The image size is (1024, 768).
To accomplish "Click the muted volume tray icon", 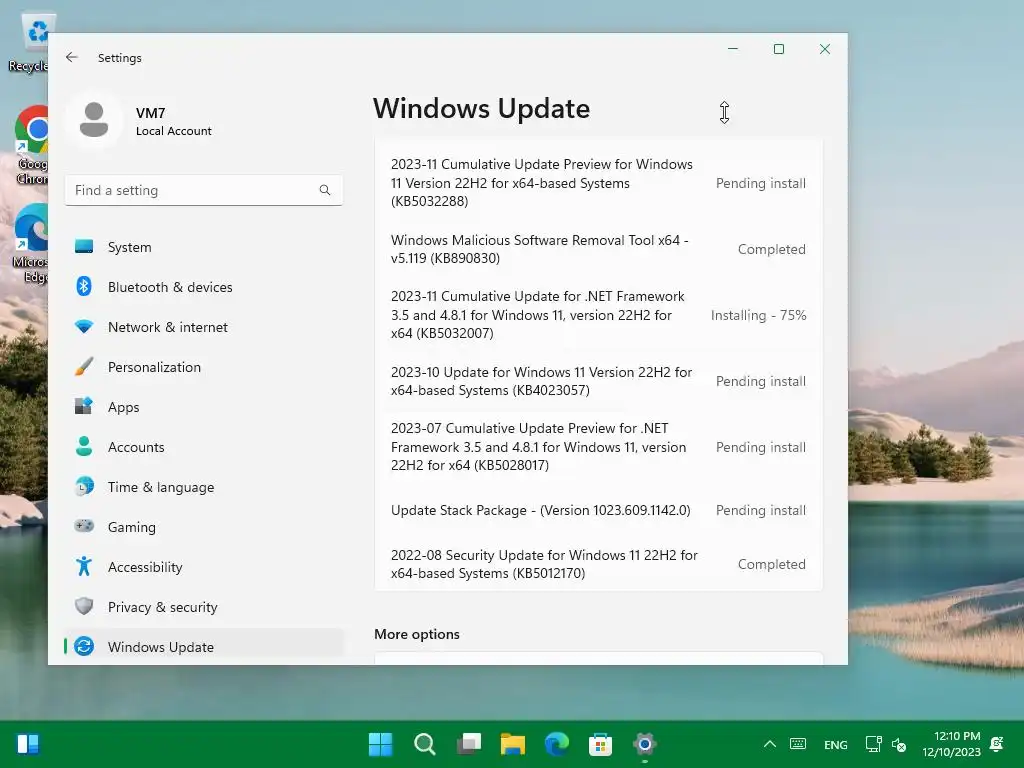I will tap(899, 744).
